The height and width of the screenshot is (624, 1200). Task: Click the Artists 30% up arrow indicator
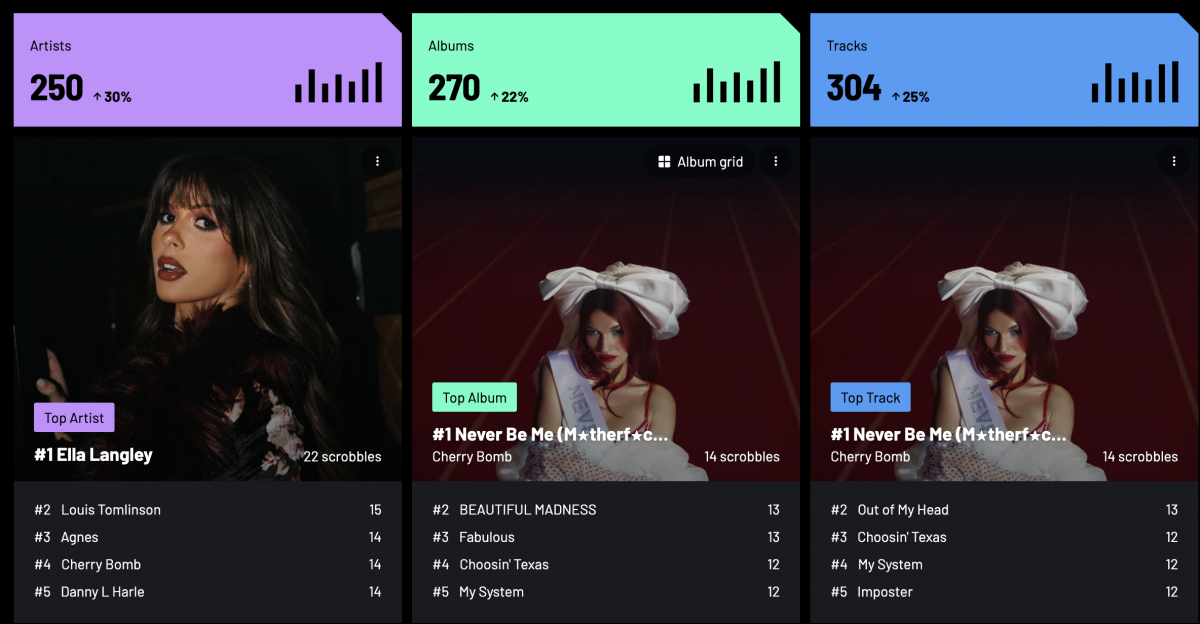97,97
